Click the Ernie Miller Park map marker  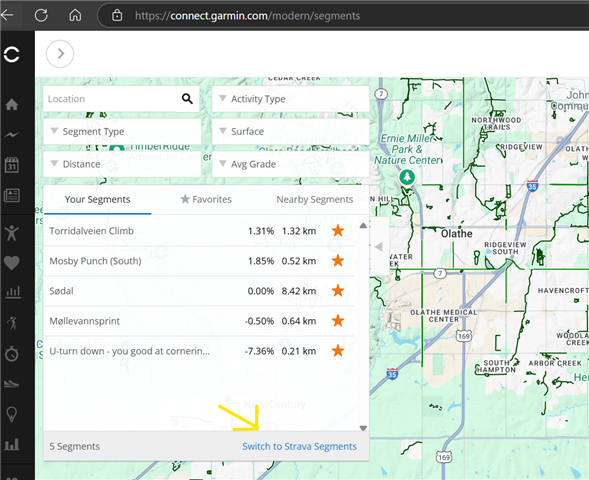coord(407,177)
